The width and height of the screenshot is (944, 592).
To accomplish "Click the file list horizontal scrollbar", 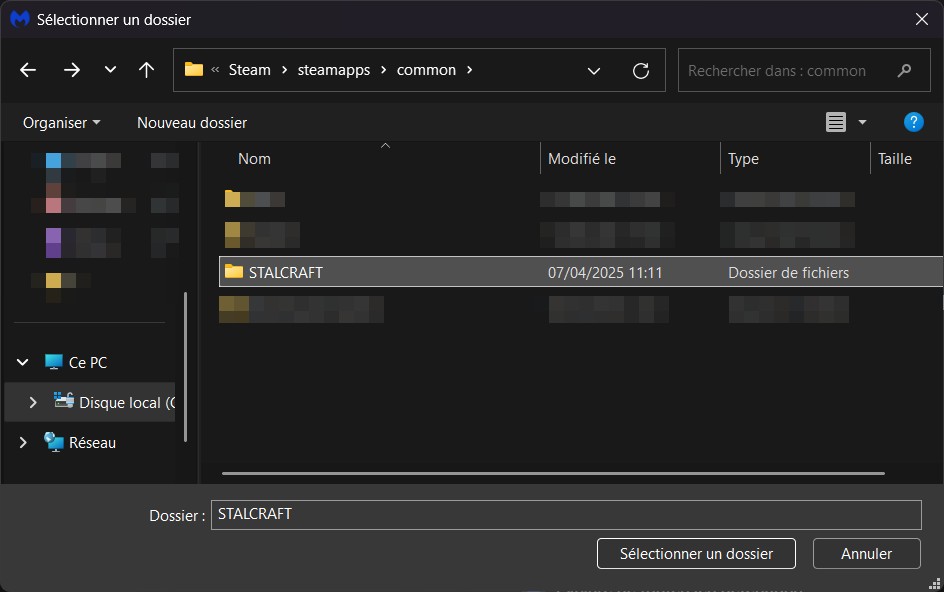I will pos(553,473).
